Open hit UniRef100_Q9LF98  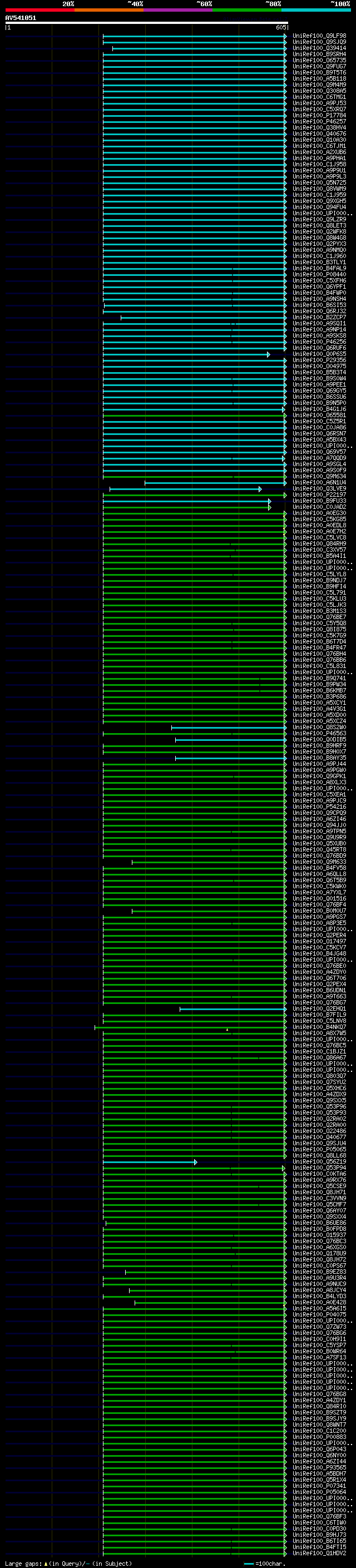click(x=319, y=36)
